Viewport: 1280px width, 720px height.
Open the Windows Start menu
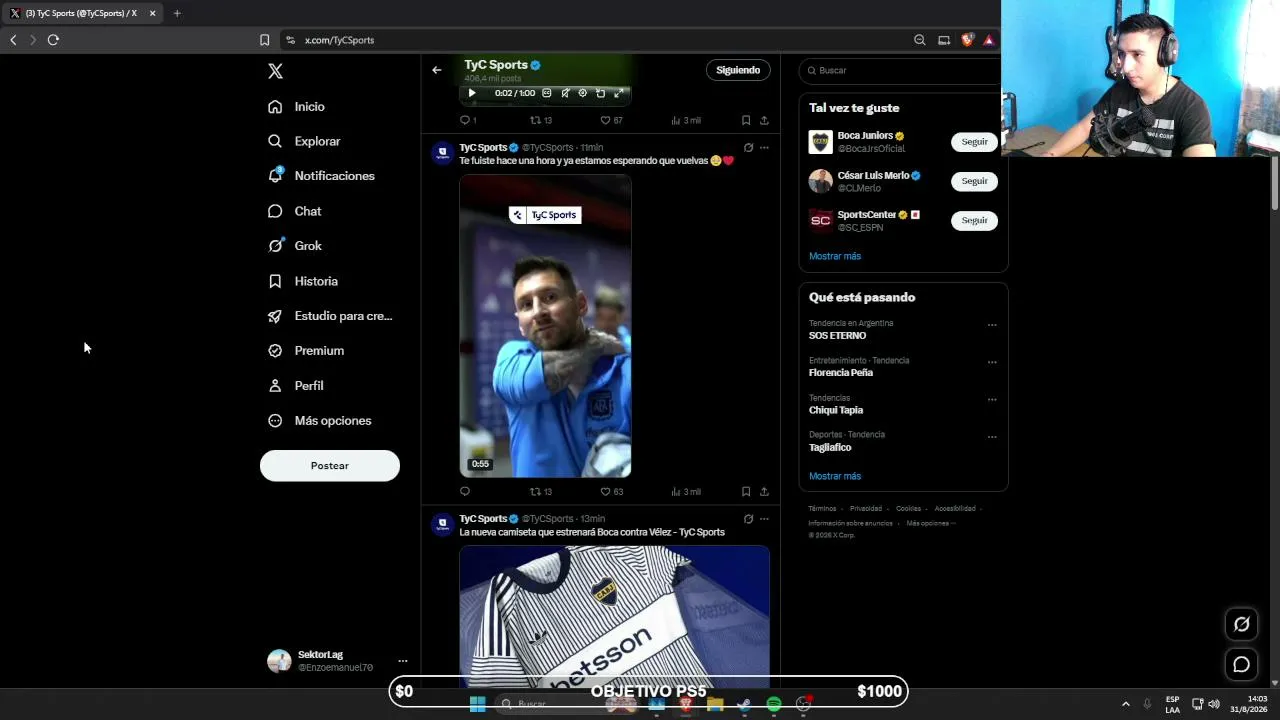click(477, 705)
